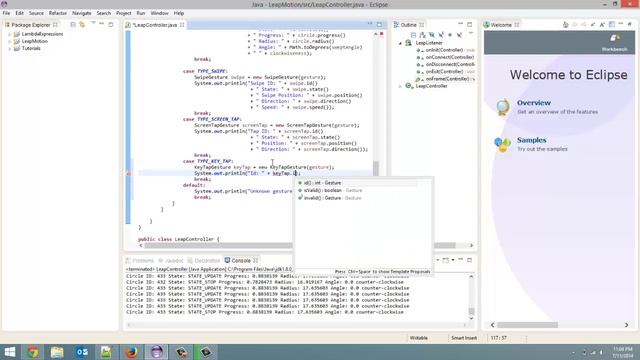The image size is (640, 360).
Task: Close the LeapController.java editor tab
Action: (x=182, y=25)
